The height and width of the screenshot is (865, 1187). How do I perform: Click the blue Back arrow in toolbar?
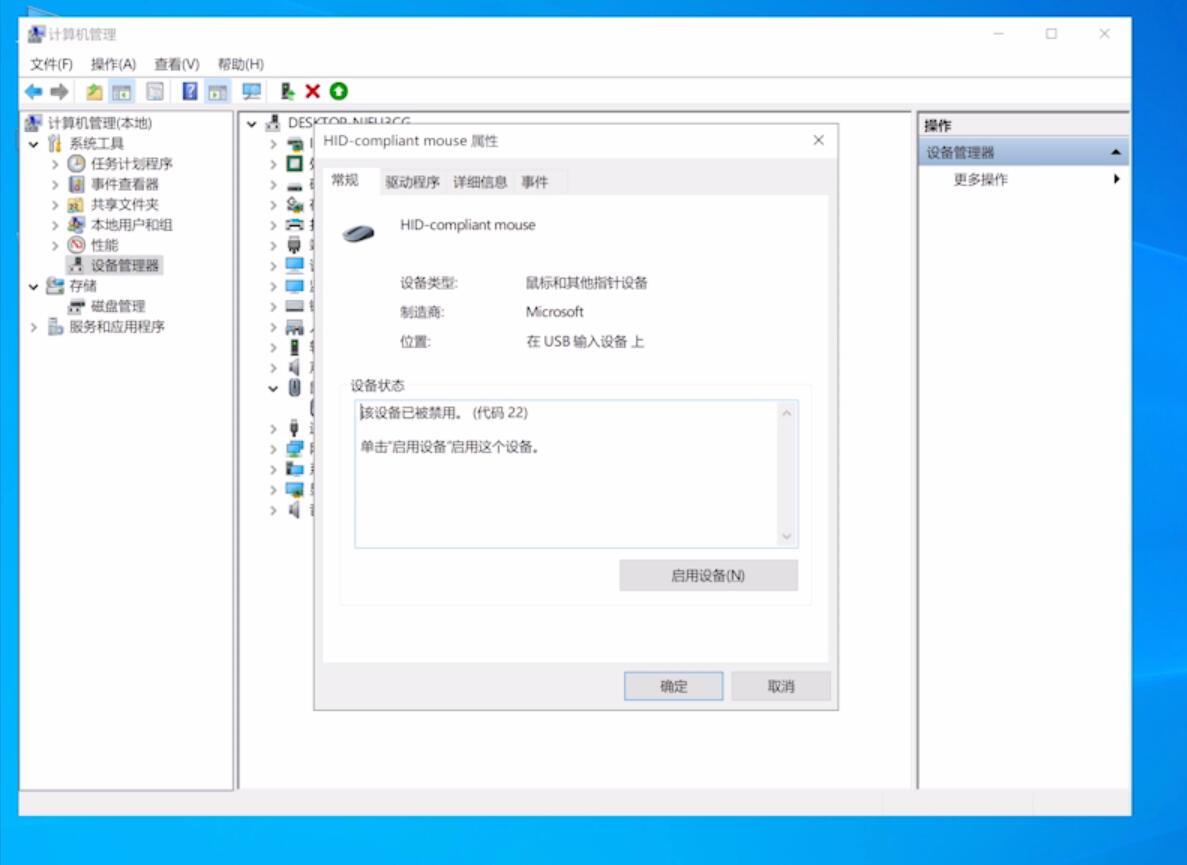(x=33, y=92)
